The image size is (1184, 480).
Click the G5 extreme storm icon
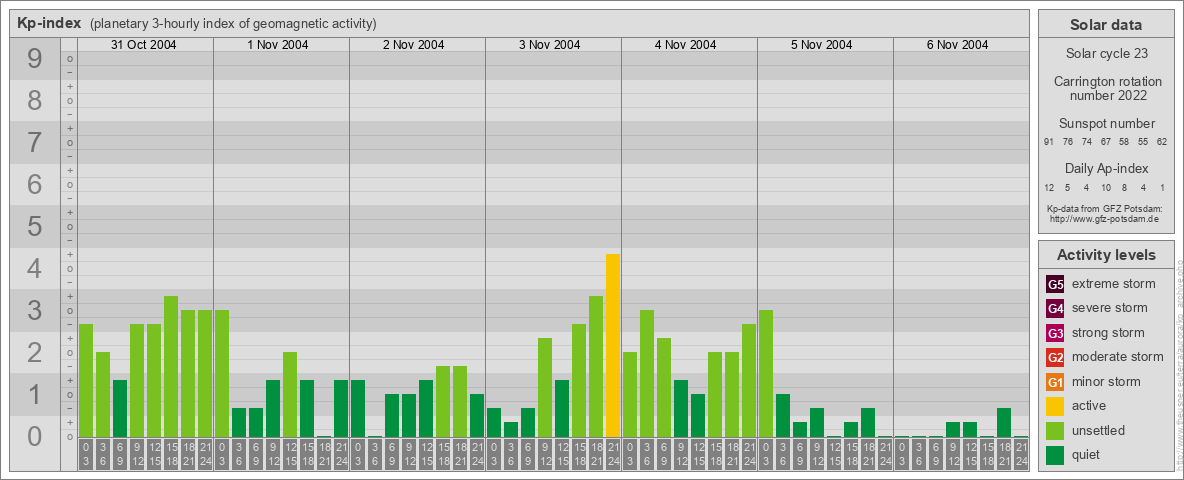pos(1055,285)
